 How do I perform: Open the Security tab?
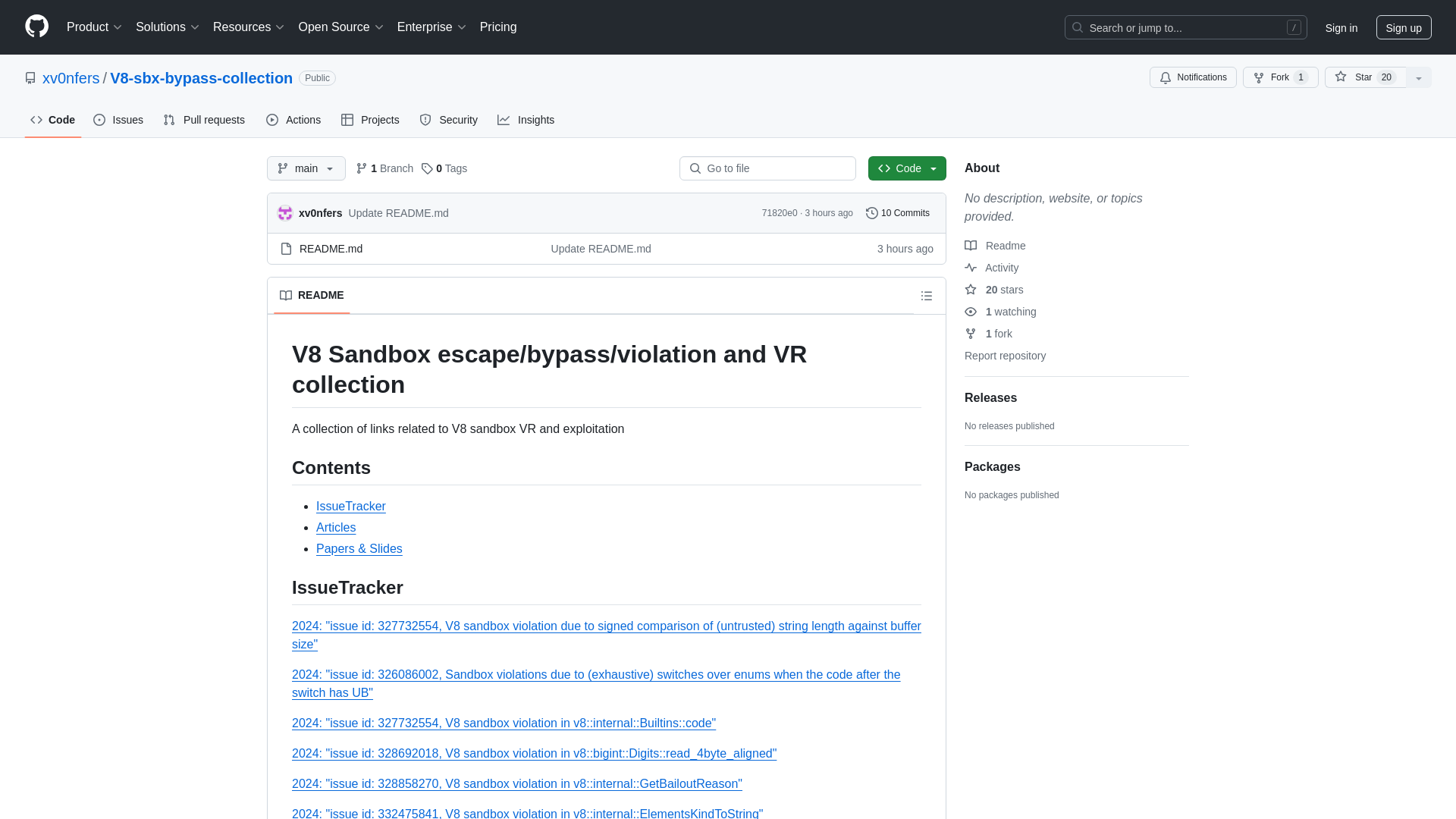coord(449,120)
